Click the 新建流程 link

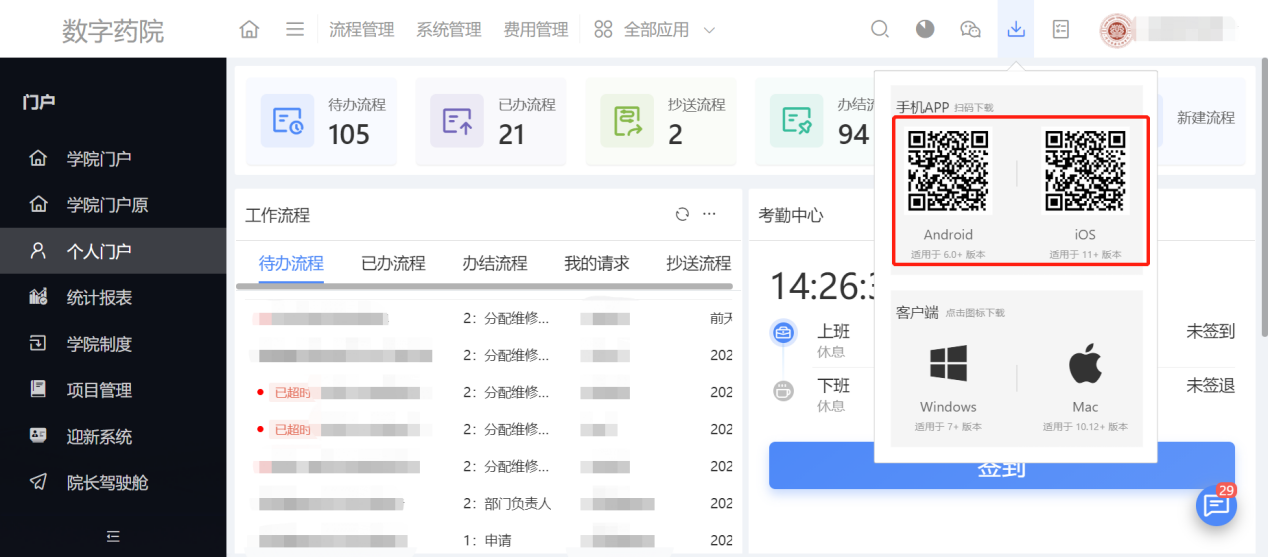pos(1205,118)
